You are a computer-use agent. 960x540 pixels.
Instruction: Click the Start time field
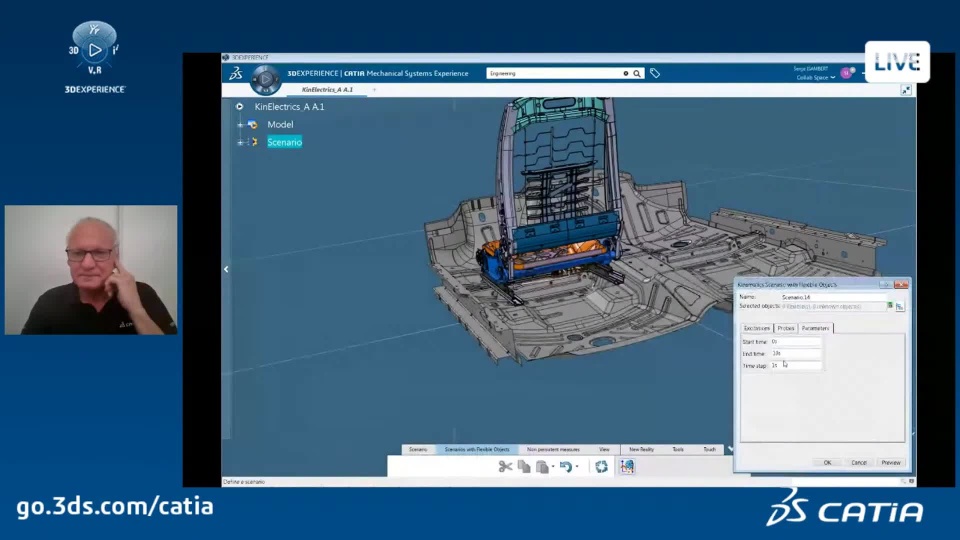tap(795, 342)
